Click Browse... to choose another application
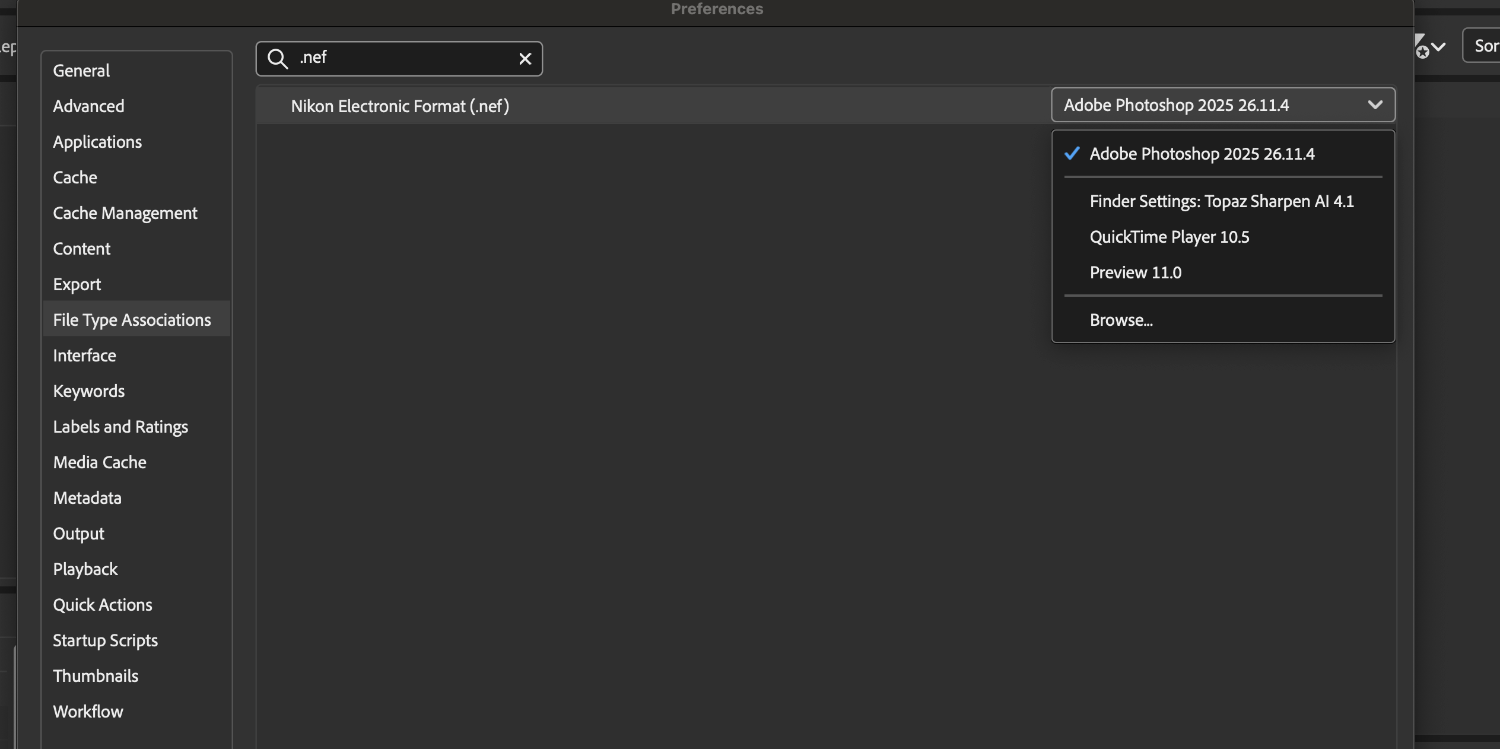Viewport: 1500px width, 749px height. [1121, 320]
